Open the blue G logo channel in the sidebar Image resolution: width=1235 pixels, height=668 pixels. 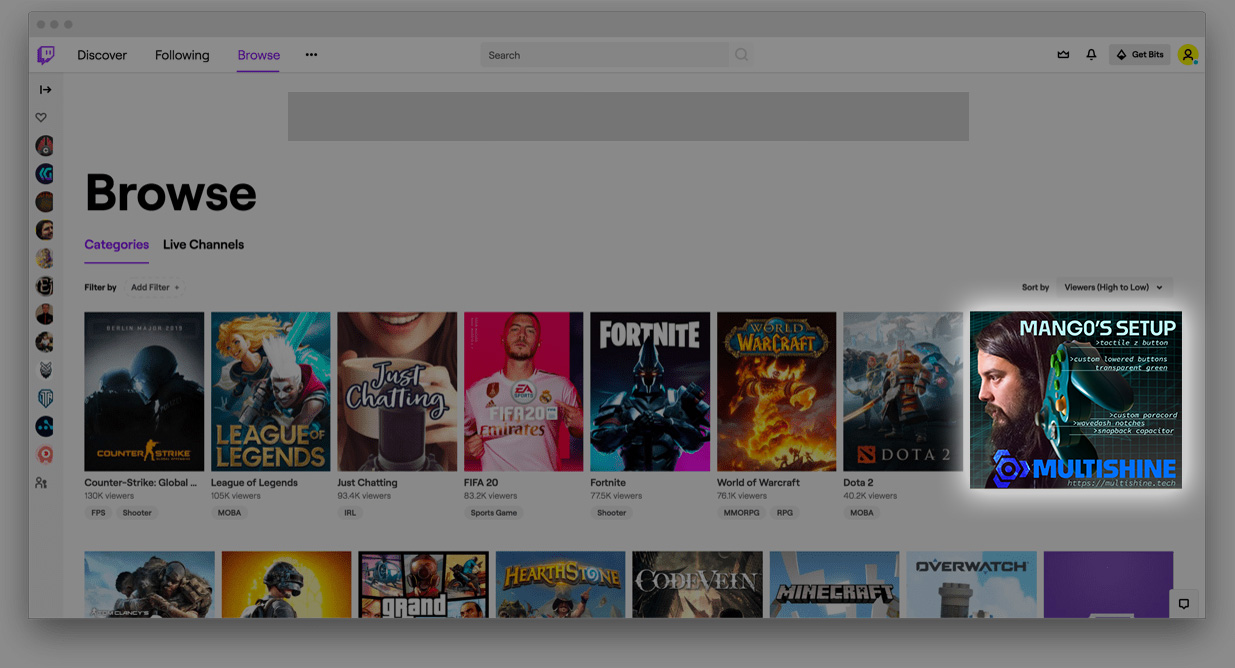click(x=44, y=174)
